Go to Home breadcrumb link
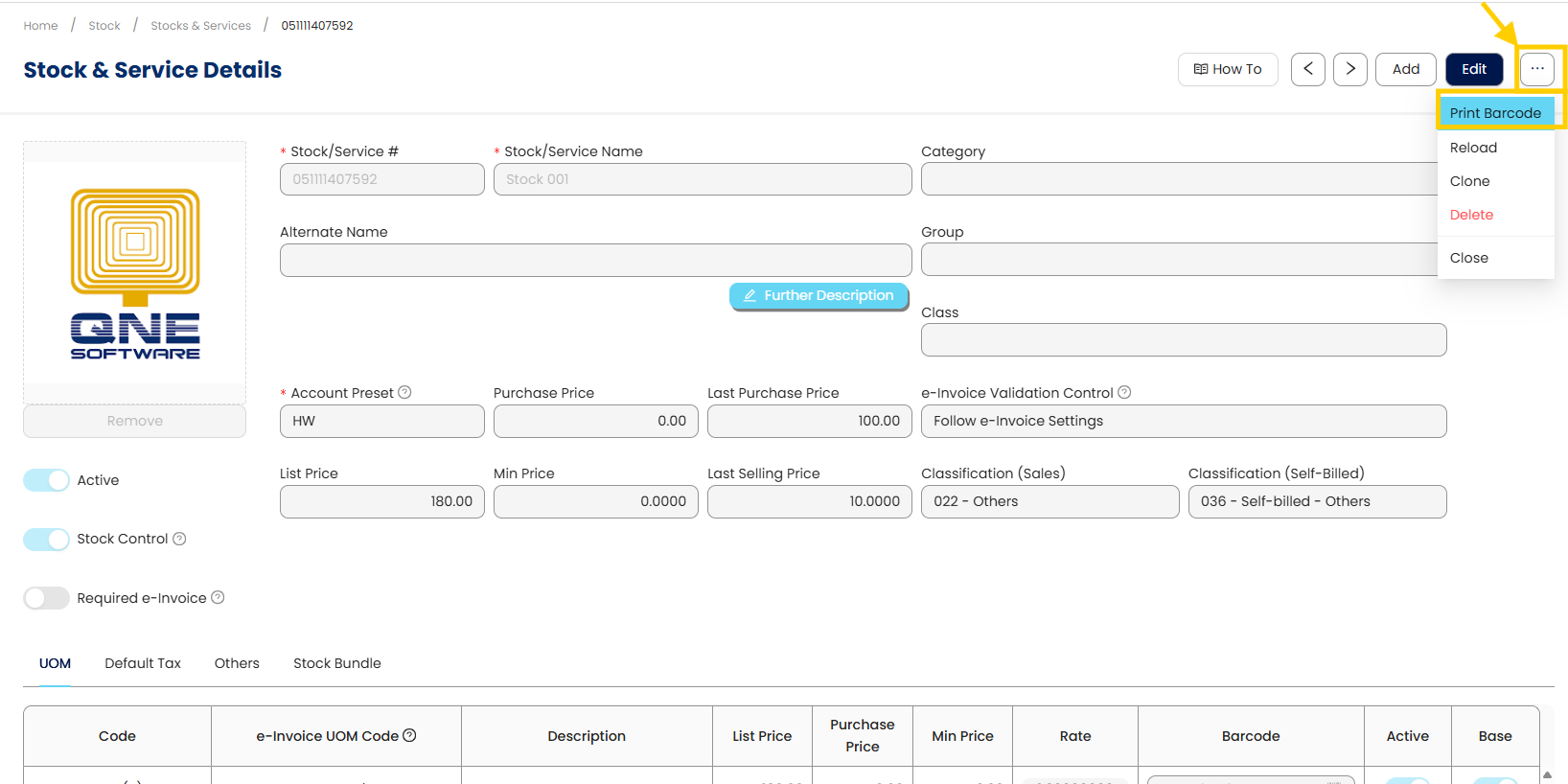The image size is (1568, 784). coord(40,26)
